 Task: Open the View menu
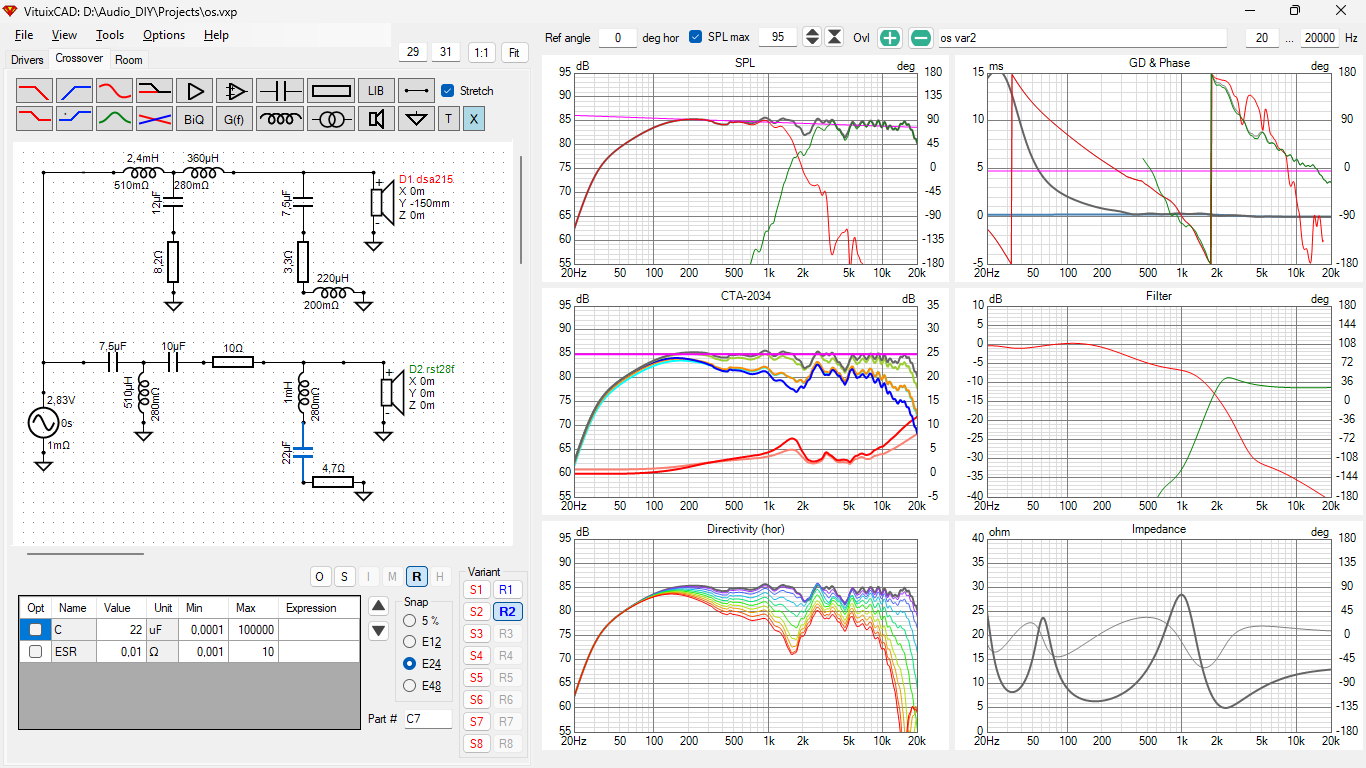64,35
